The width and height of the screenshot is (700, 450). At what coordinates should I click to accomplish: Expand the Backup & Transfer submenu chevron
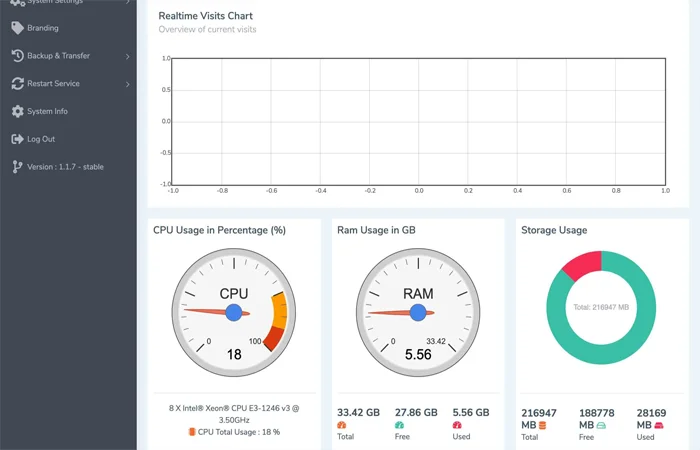coord(128,56)
